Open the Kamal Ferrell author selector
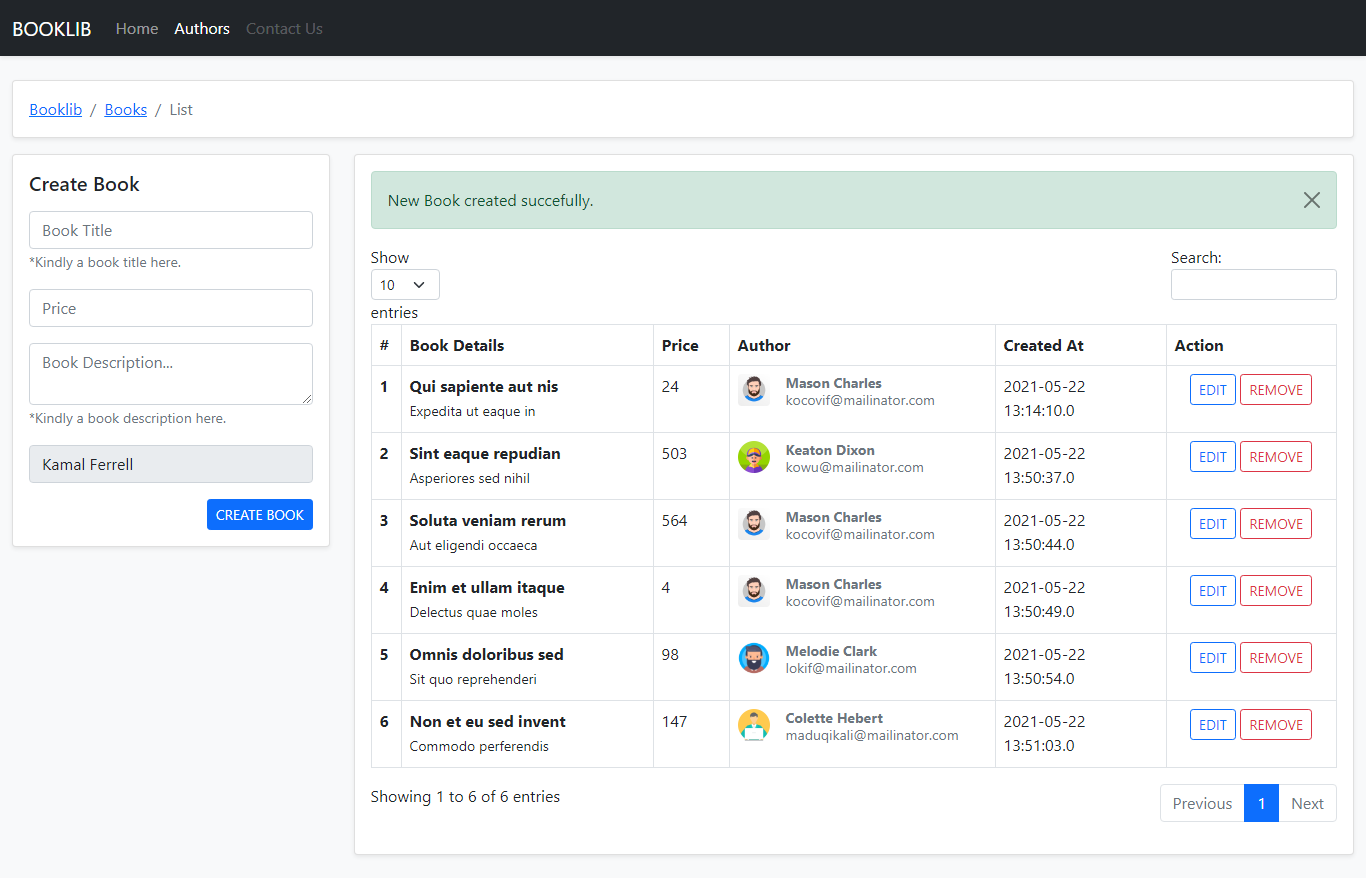 (171, 464)
